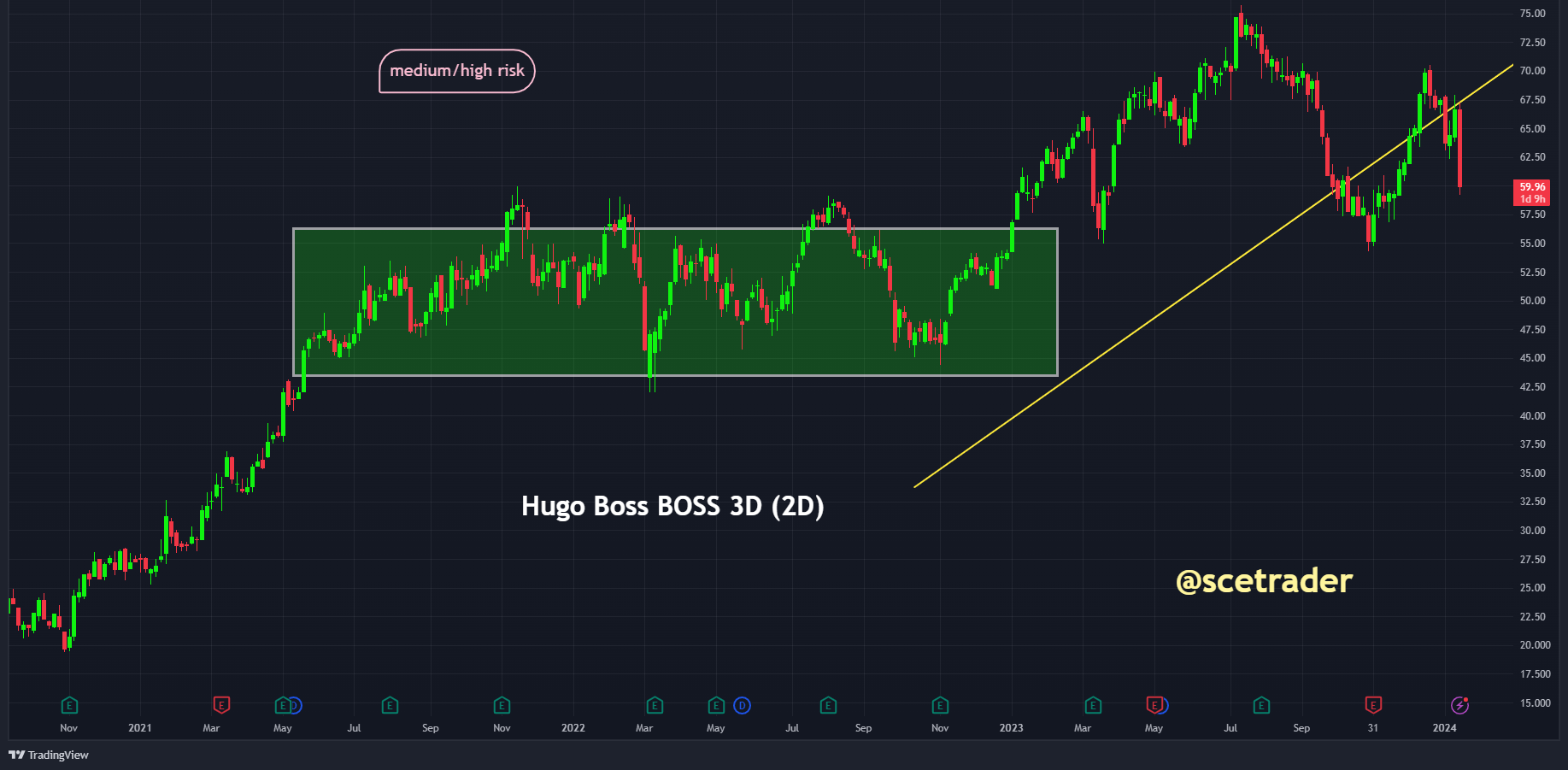Open the red earnings marker at May 2023
1568x770 pixels.
pyautogui.click(x=1154, y=705)
